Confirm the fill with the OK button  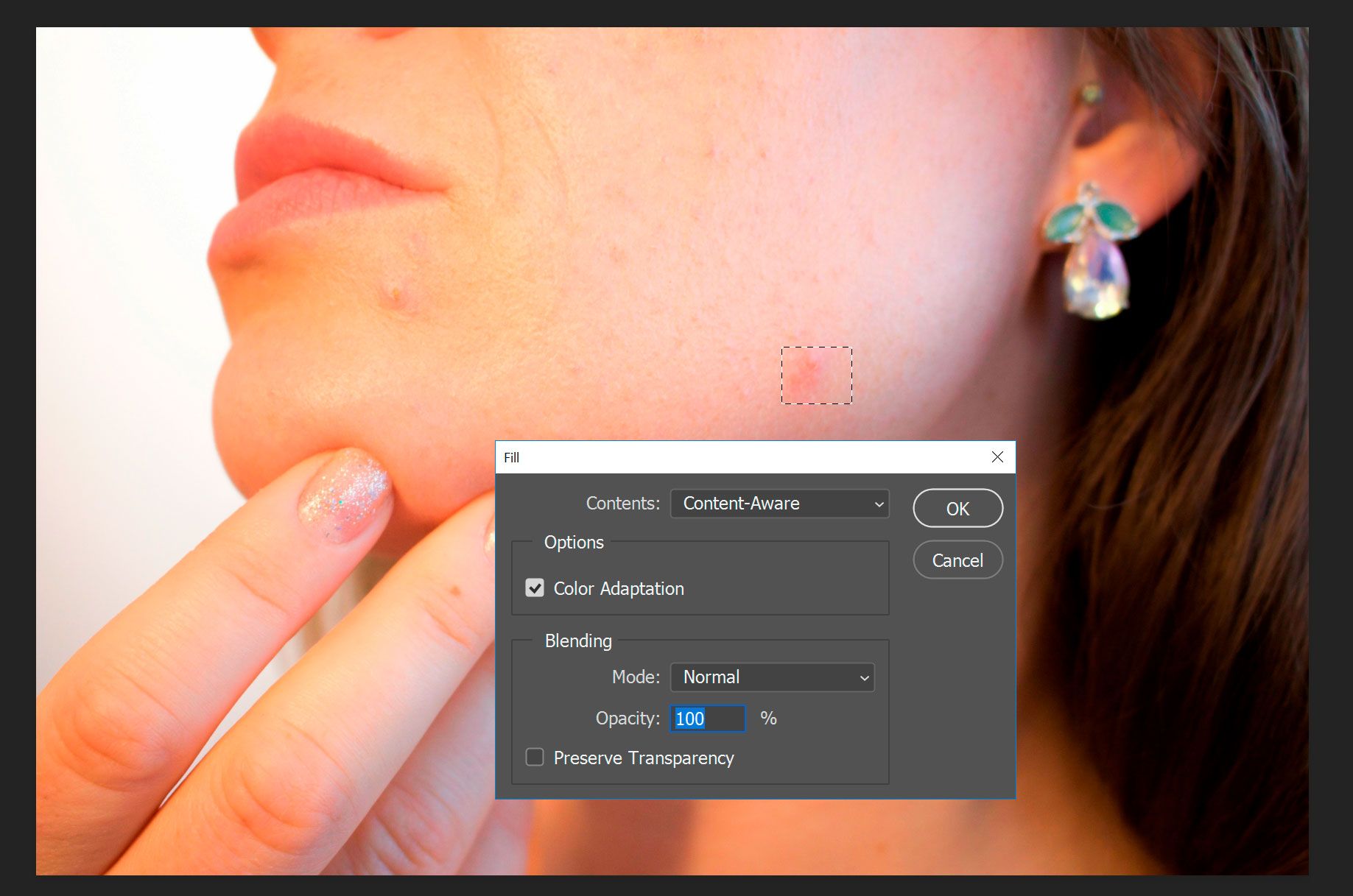(x=957, y=509)
